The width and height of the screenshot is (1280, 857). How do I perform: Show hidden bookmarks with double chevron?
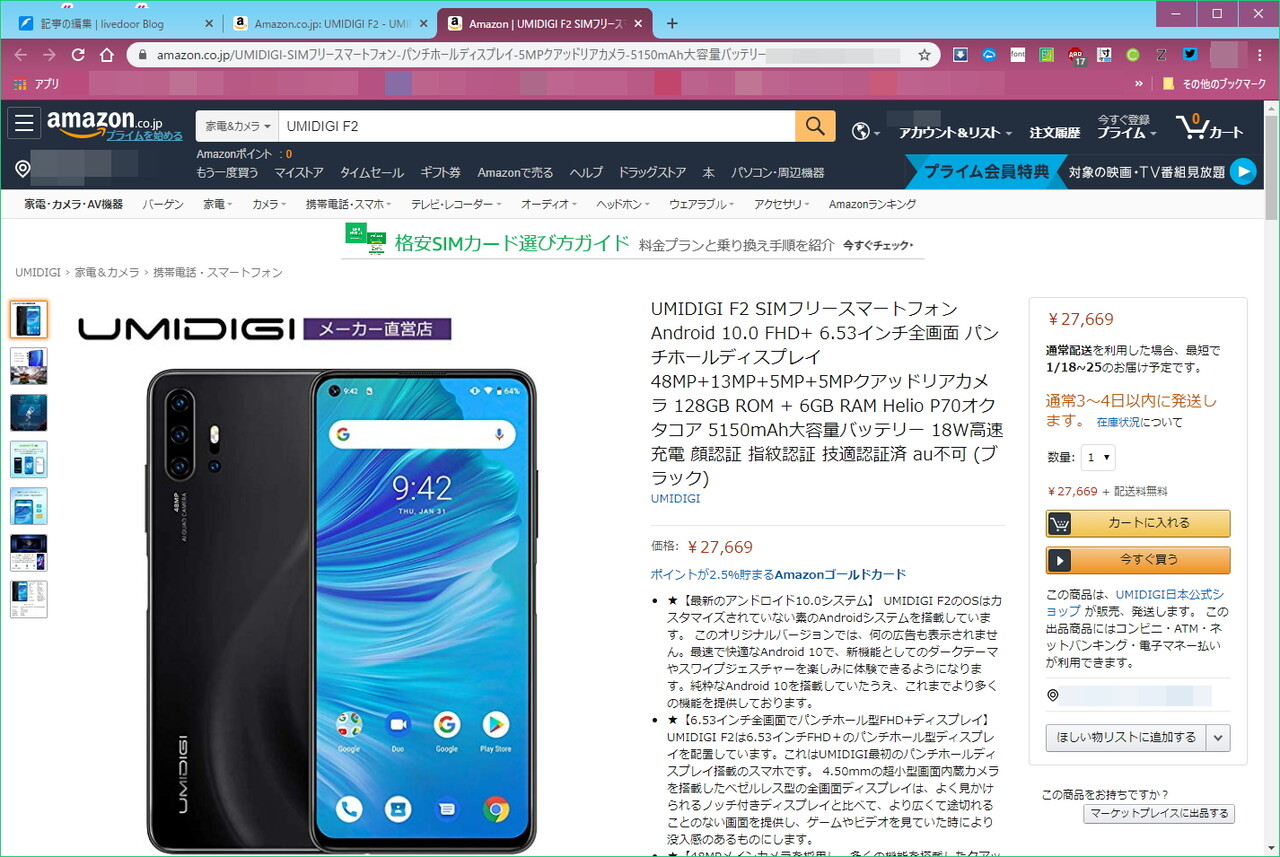click(1138, 84)
